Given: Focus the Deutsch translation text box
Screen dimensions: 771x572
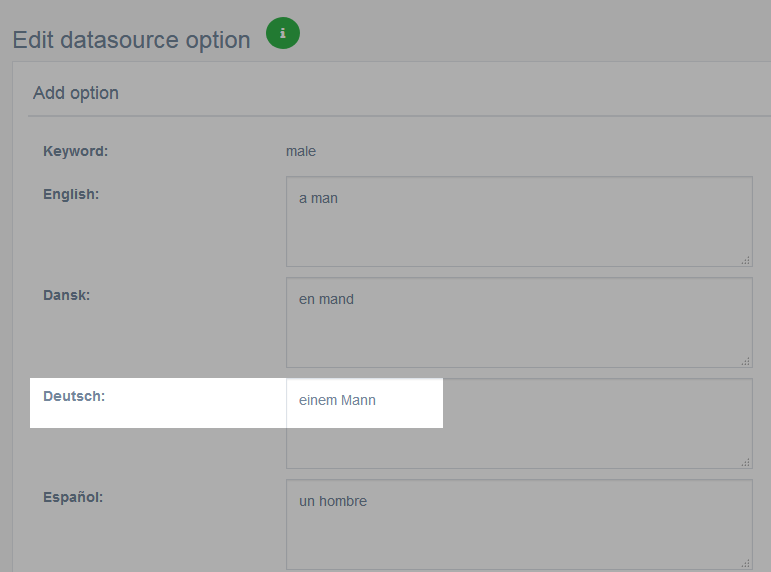Looking at the screenshot, I should (x=519, y=423).
